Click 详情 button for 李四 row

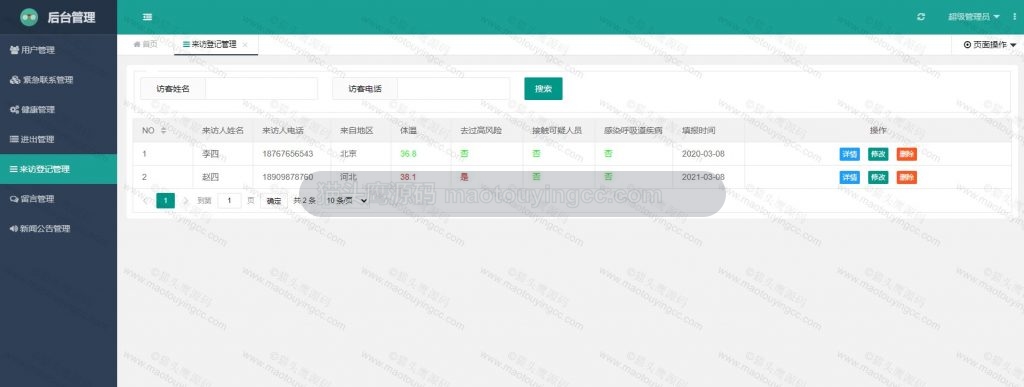[850, 154]
